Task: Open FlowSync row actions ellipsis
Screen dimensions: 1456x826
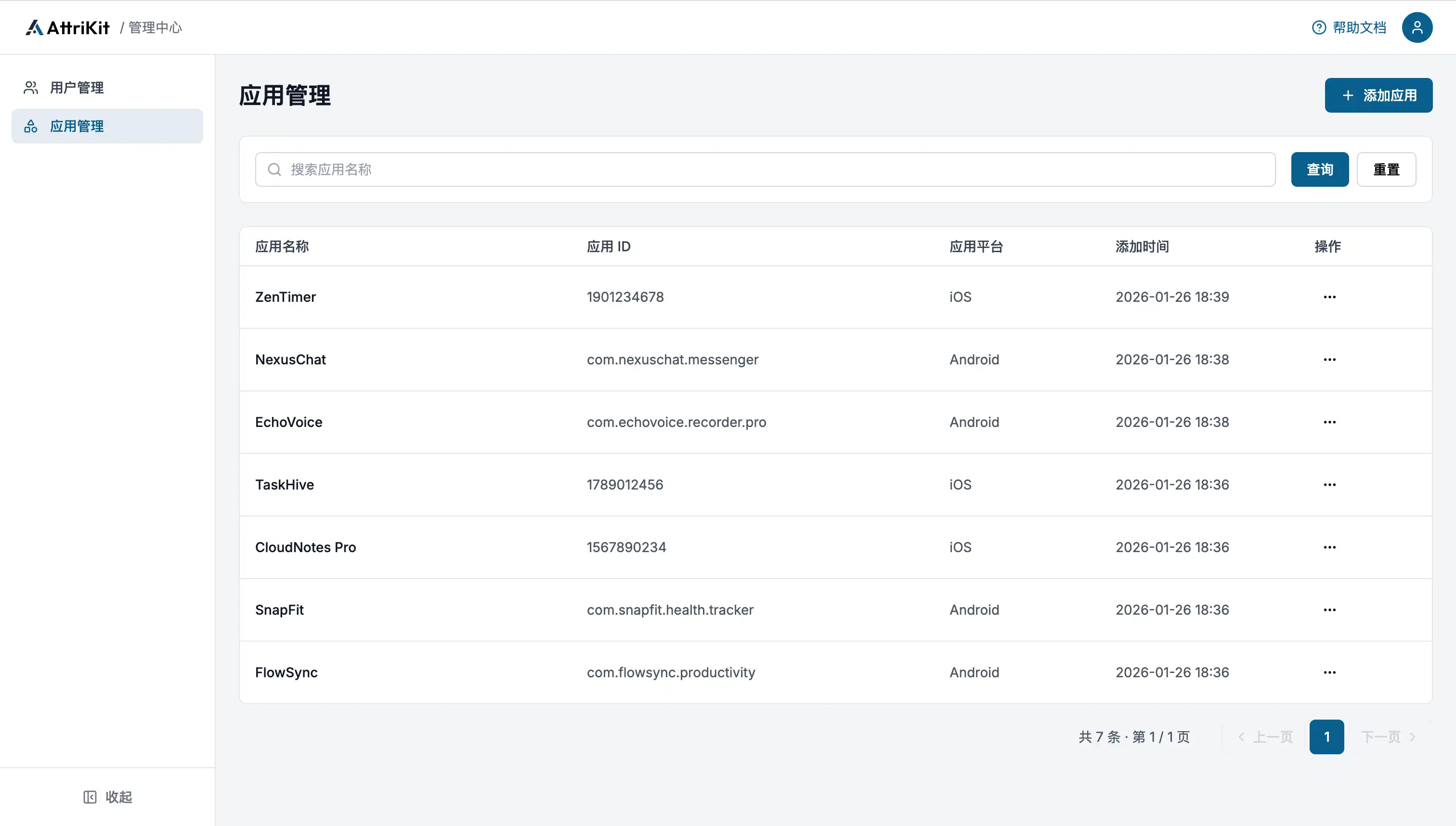Action: [x=1329, y=672]
